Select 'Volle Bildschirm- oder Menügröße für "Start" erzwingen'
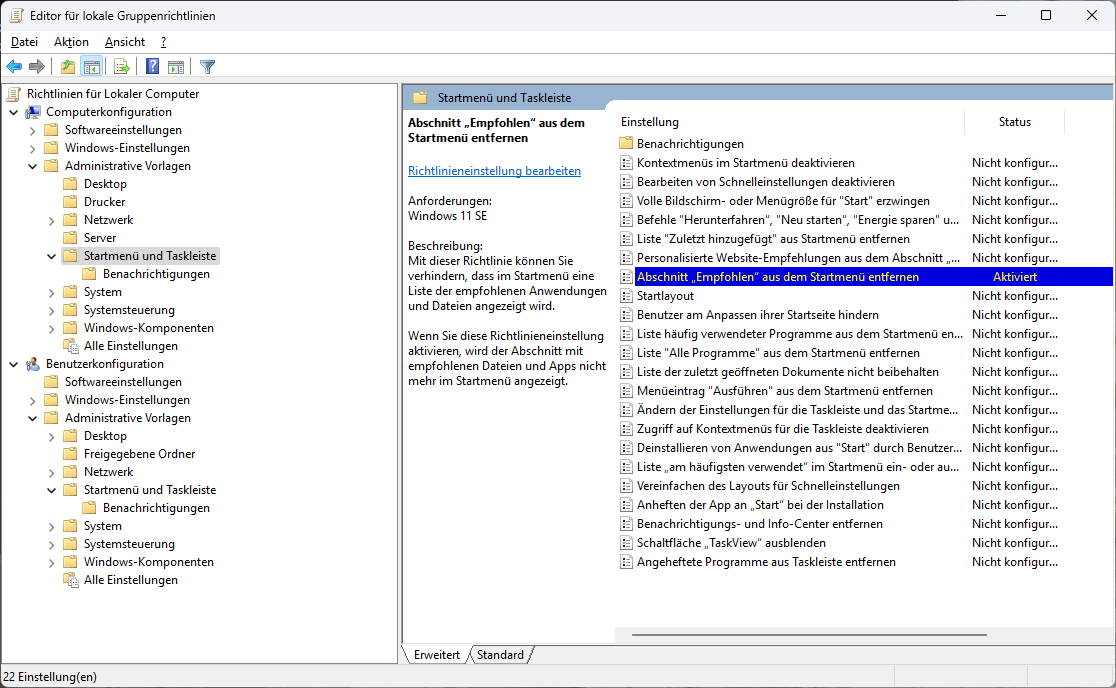 click(x=783, y=201)
